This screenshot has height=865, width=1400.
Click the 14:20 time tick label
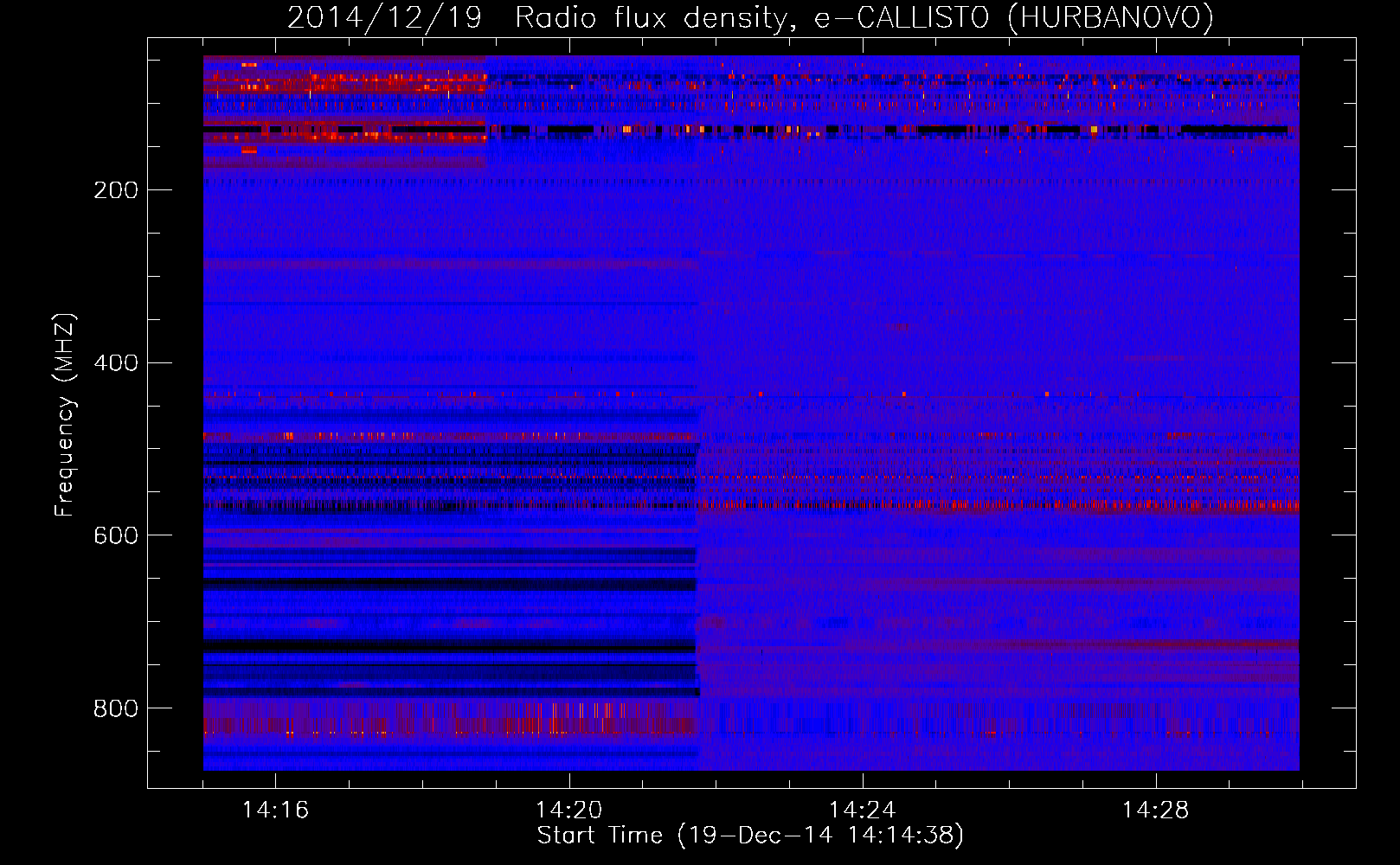(568, 810)
